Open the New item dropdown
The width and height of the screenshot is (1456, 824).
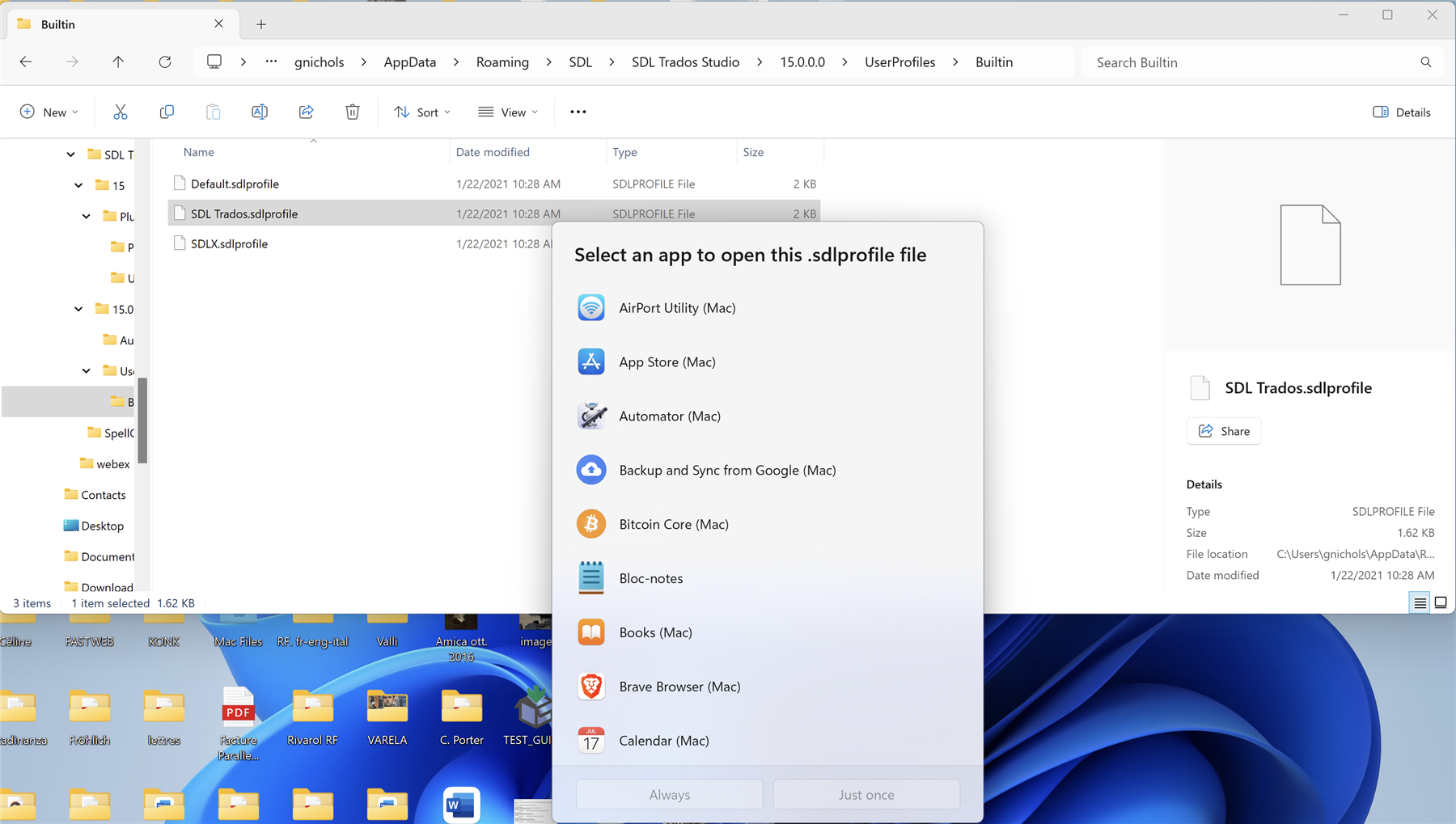[49, 112]
